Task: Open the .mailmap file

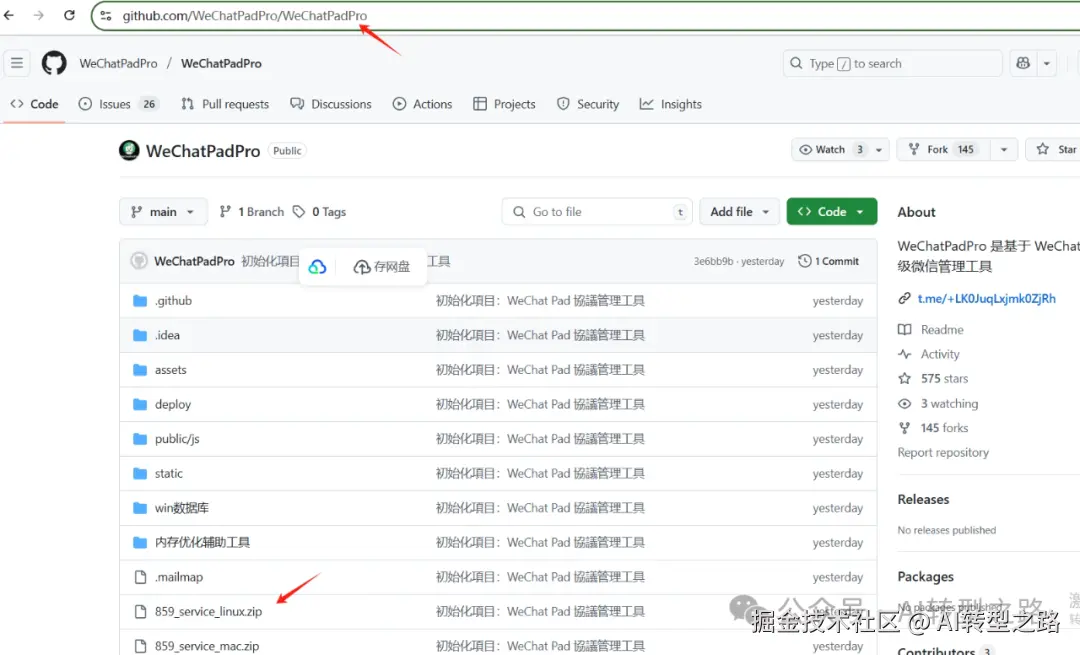Action: [179, 576]
